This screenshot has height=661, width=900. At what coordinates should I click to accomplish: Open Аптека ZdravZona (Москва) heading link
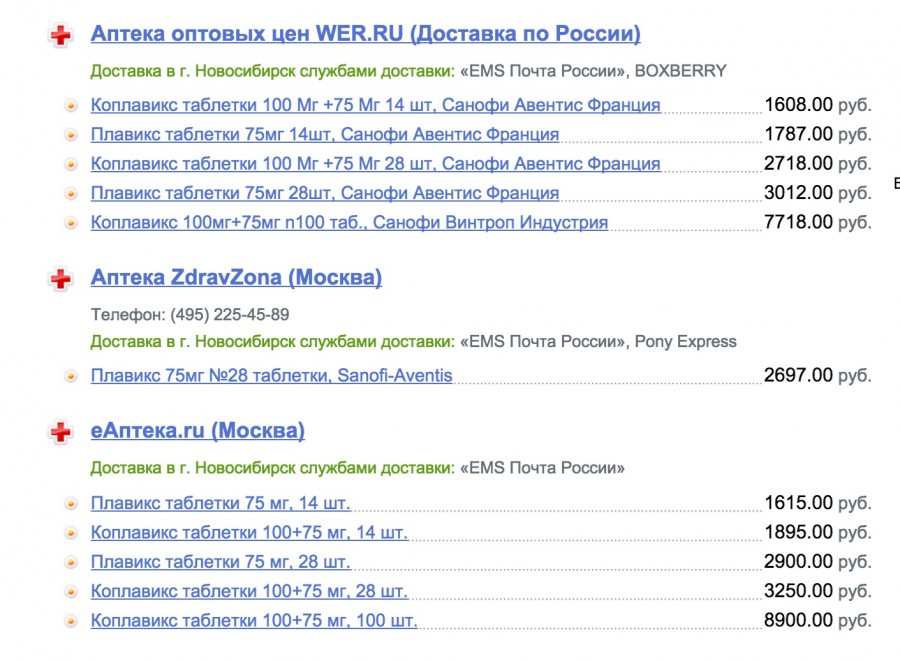[x=236, y=277]
